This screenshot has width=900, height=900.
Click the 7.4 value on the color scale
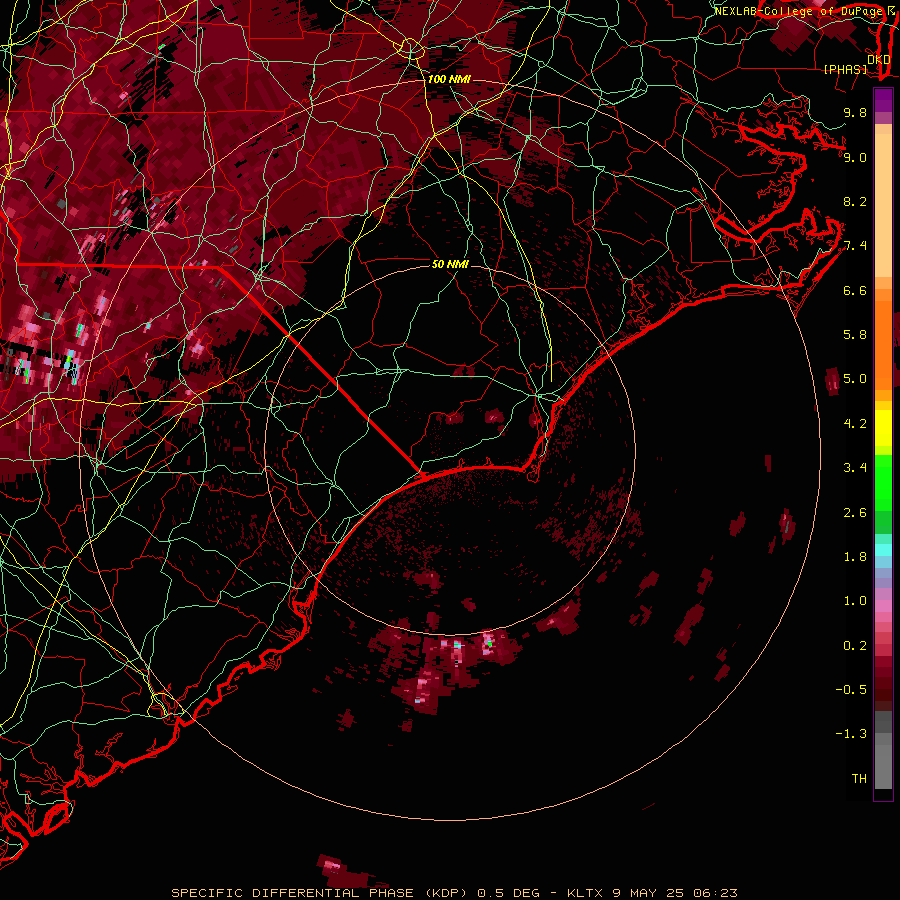pos(855,246)
